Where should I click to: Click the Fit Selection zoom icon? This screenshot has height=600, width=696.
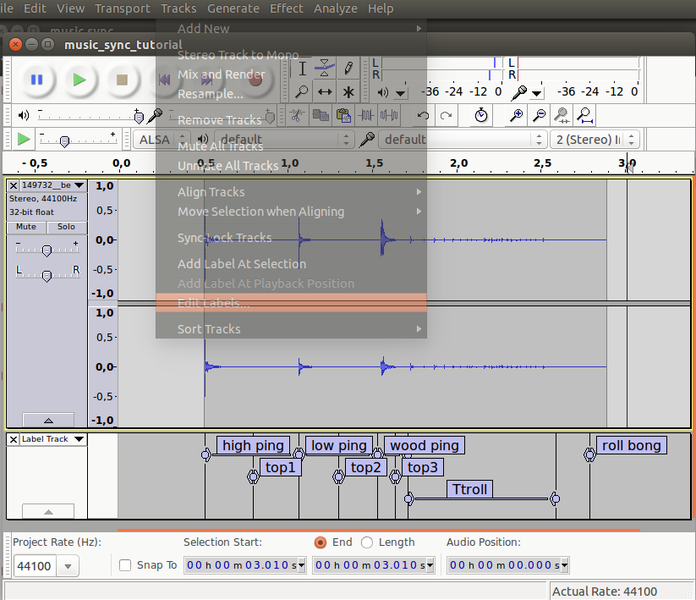tap(562, 116)
